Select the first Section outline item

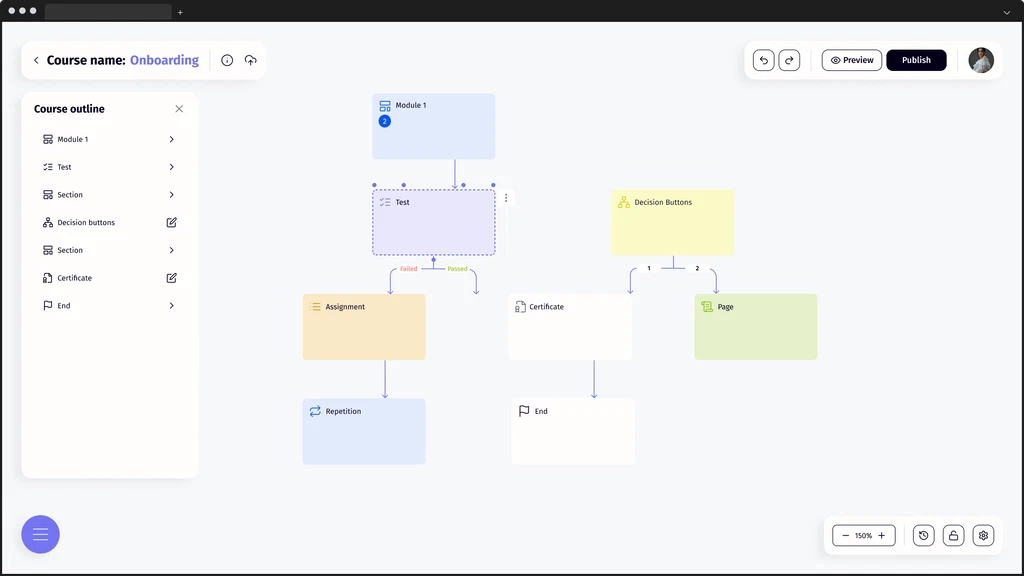click(x=70, y=195)
